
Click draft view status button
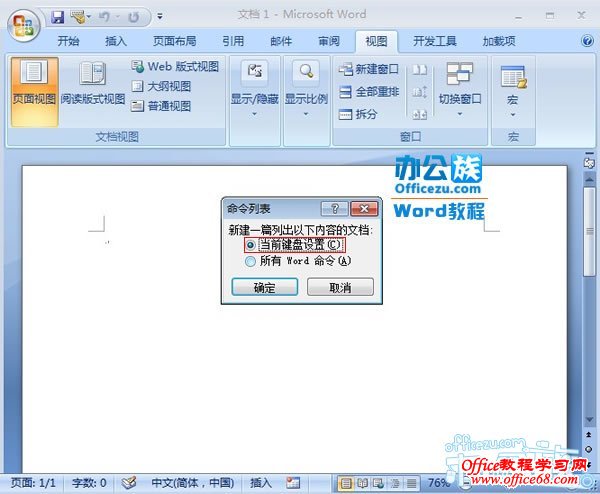pos(411,484)
